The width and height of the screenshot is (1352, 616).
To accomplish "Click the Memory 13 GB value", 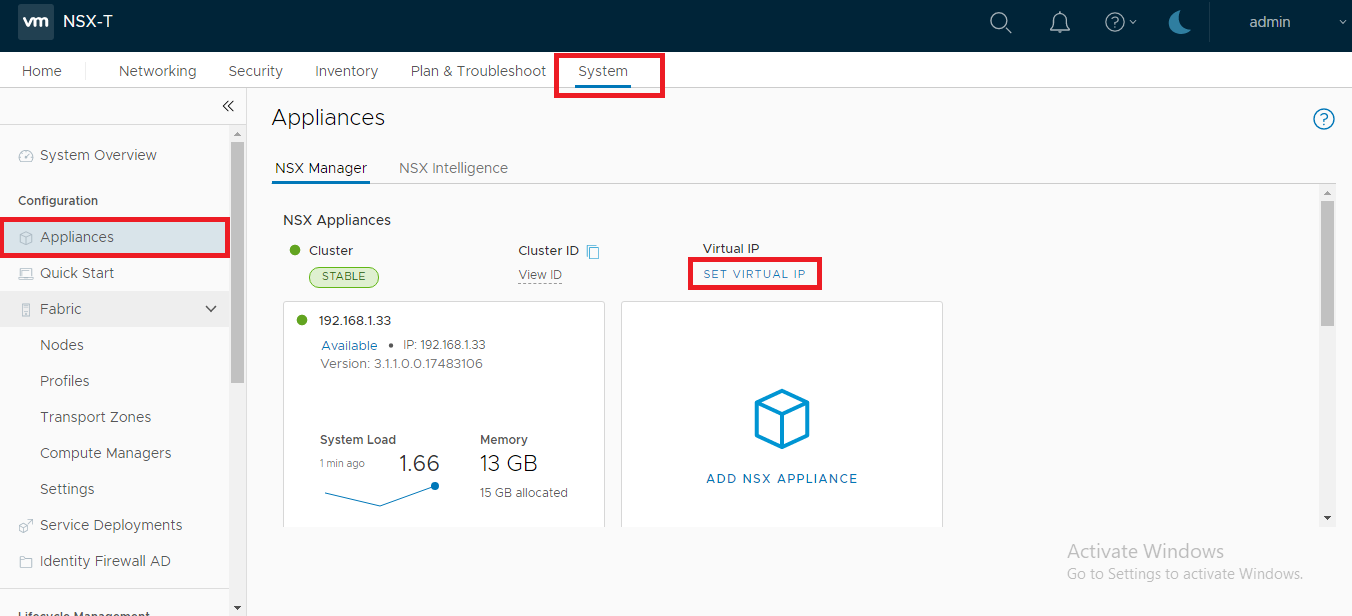I will (x=509, y=463).
